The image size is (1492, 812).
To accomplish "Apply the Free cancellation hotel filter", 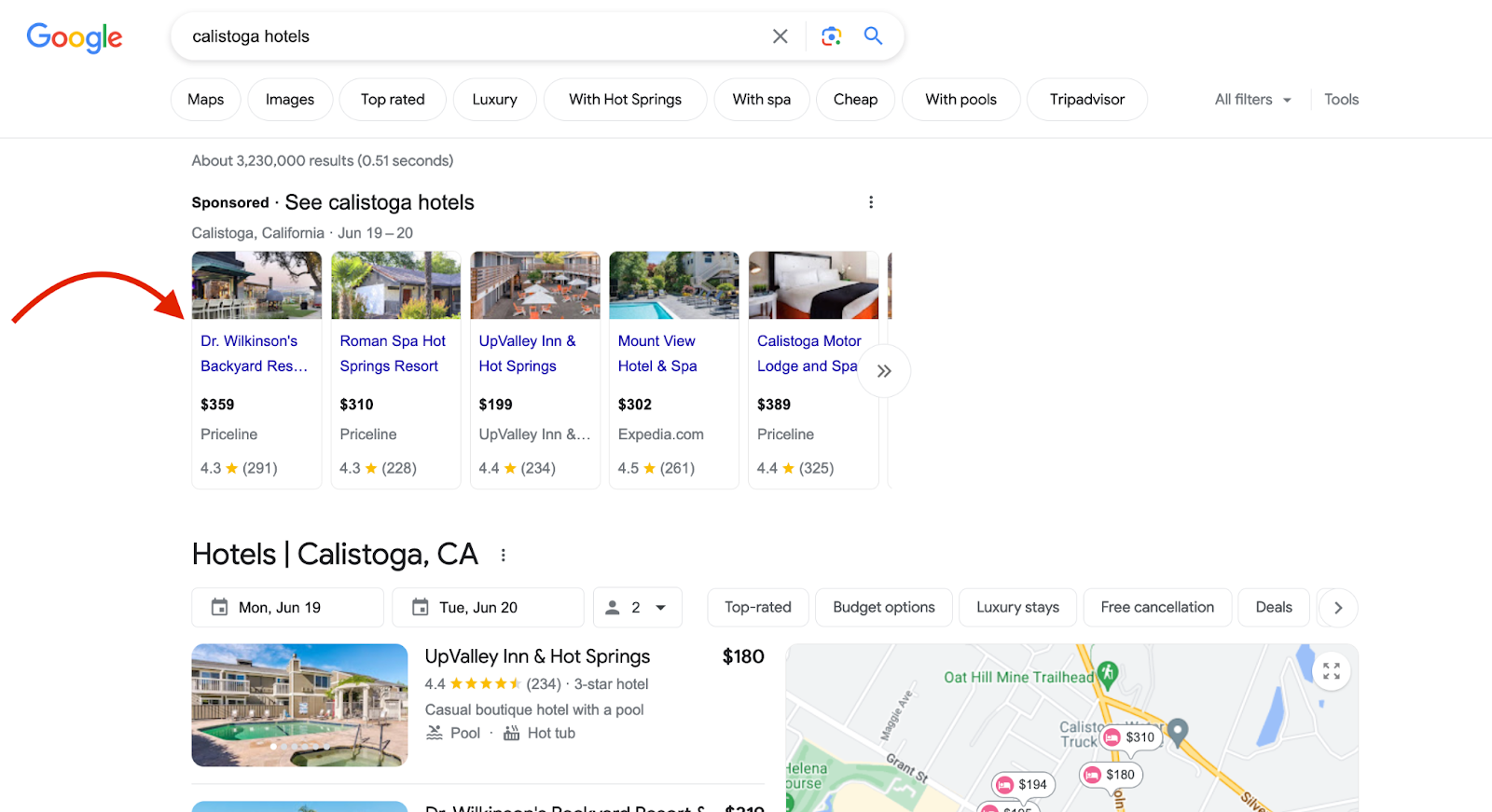I will (x=1157, y=608).
